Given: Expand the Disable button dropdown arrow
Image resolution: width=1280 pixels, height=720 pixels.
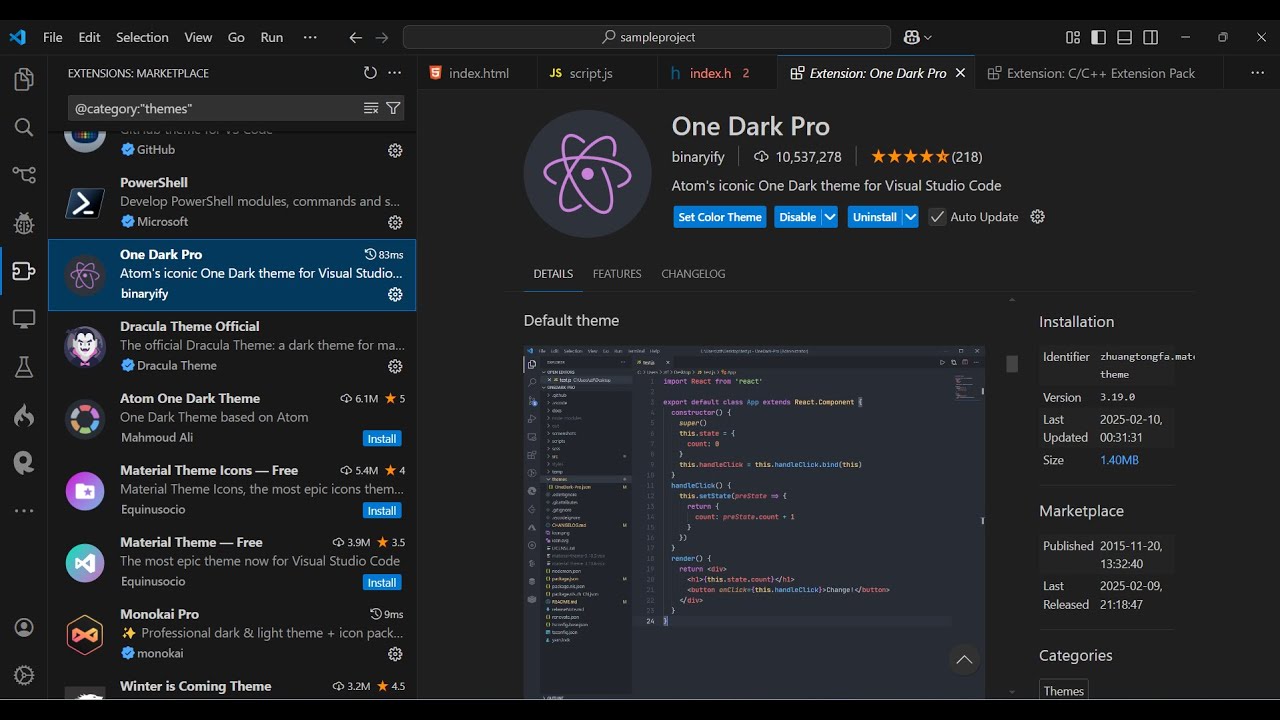Looking at the screenshot, I should click(x=830, y=217).
